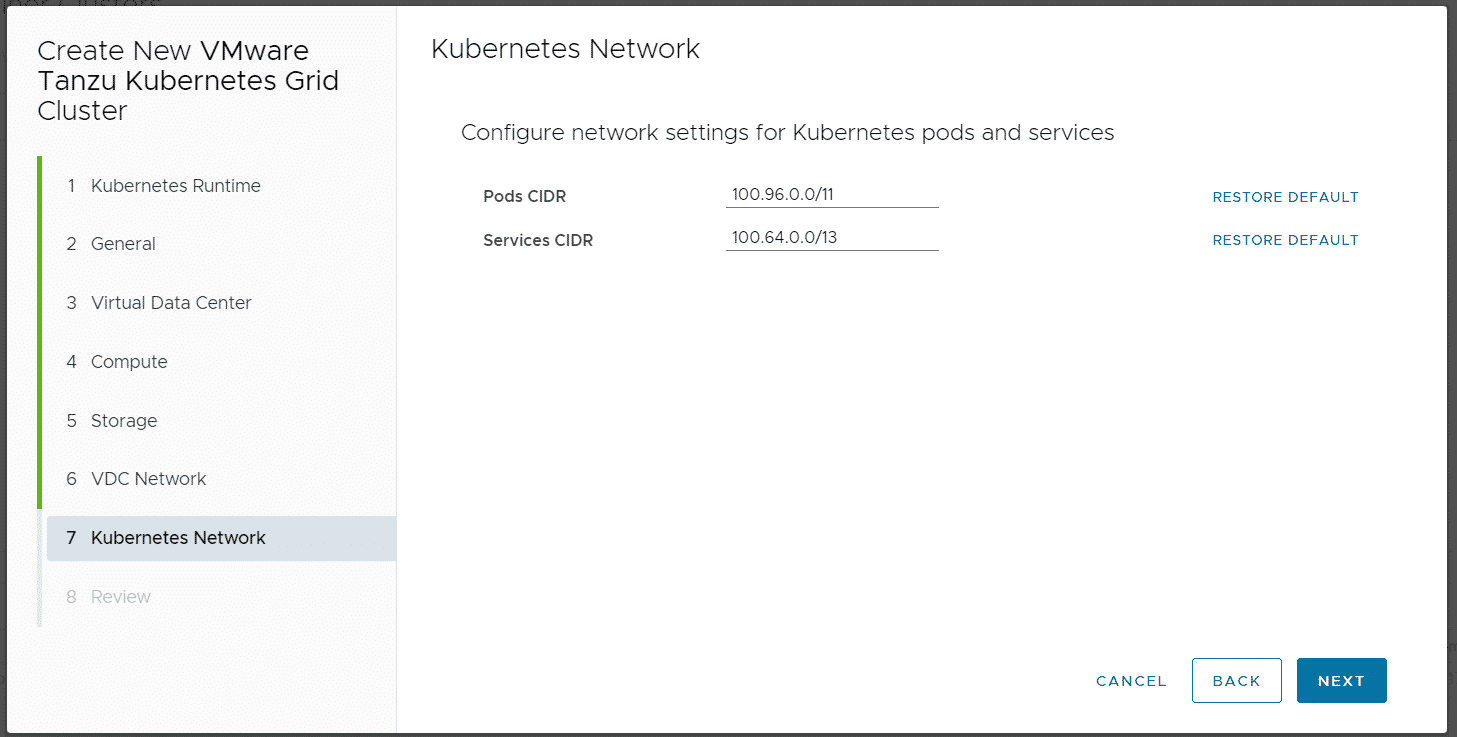
Task: Click the Services CIDR label
Action: click(x=538, y=240)
